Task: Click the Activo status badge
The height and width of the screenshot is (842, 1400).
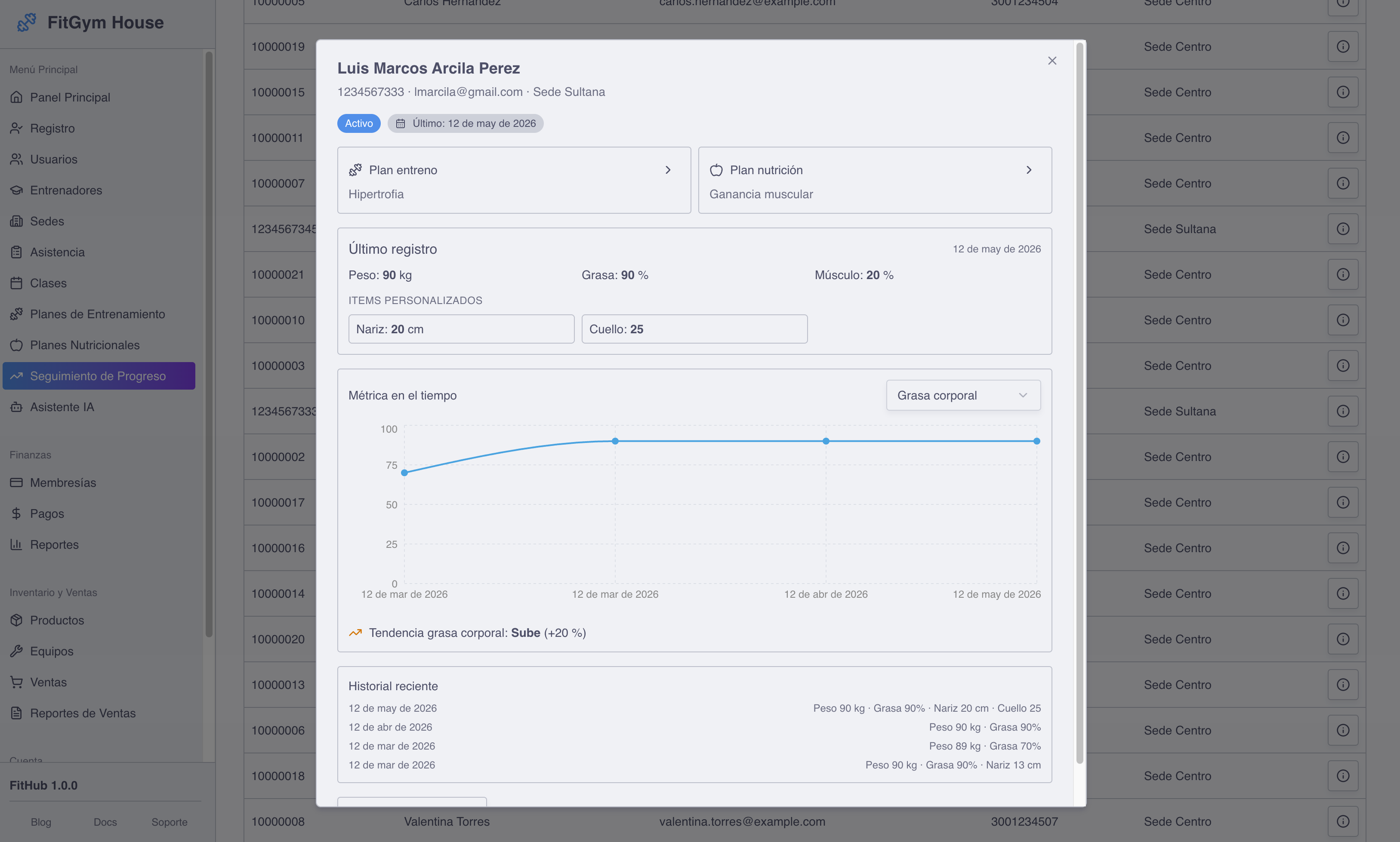Action: [x=358, y=123]
